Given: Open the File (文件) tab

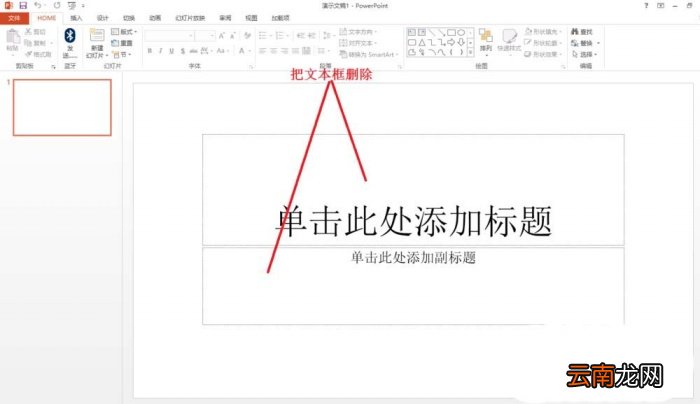Looking at the screenshot, I should (x=14, y=18).
